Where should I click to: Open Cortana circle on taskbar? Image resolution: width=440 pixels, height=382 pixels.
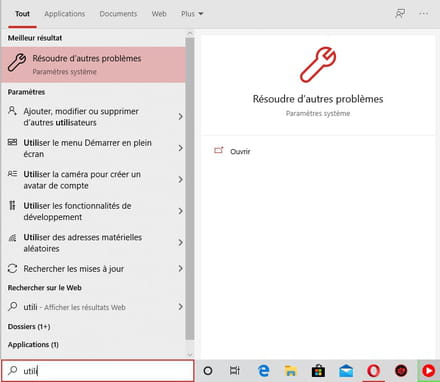[x=208, y=371]
